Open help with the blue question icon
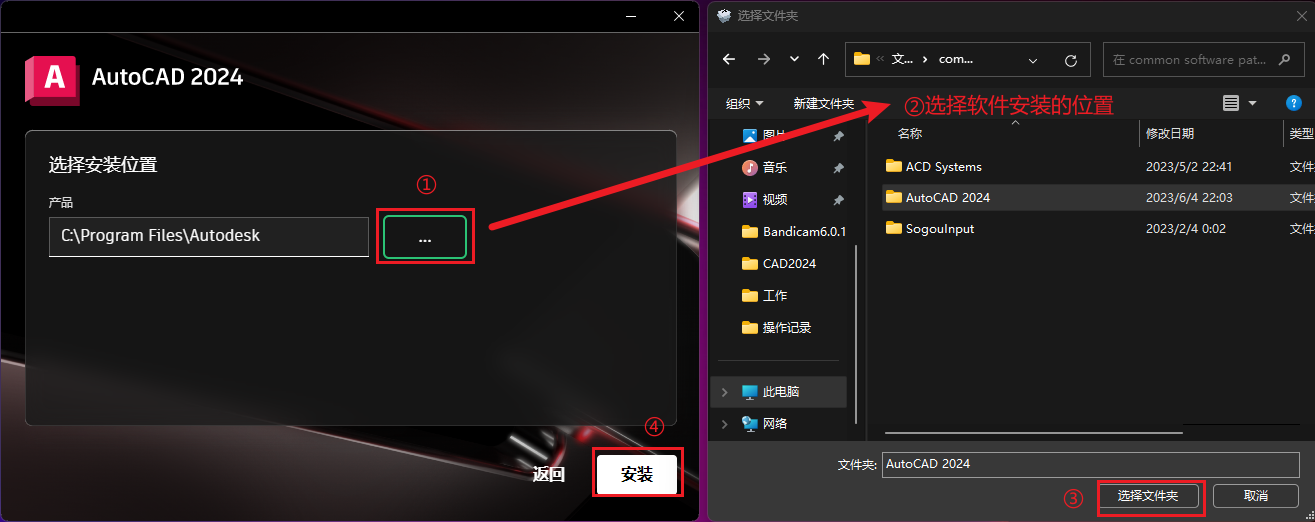The width and height of the screenshot is (1315, 522). (x=1293, y=103)
